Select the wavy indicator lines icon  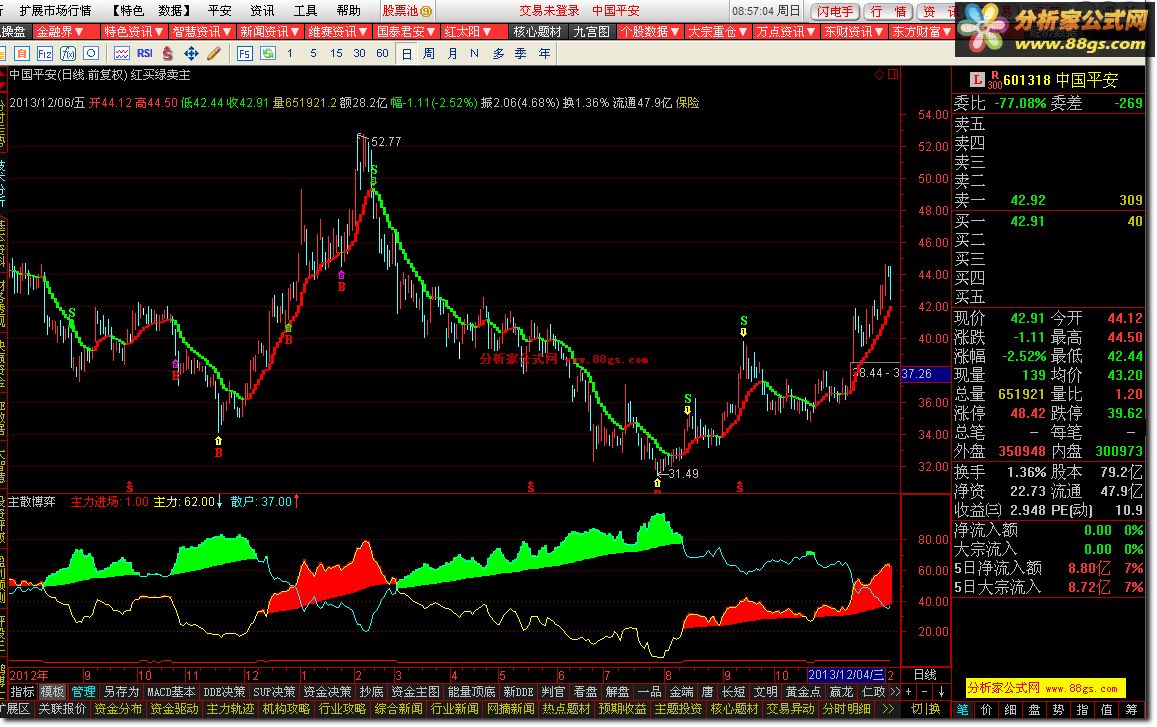(x=122, y=53)
